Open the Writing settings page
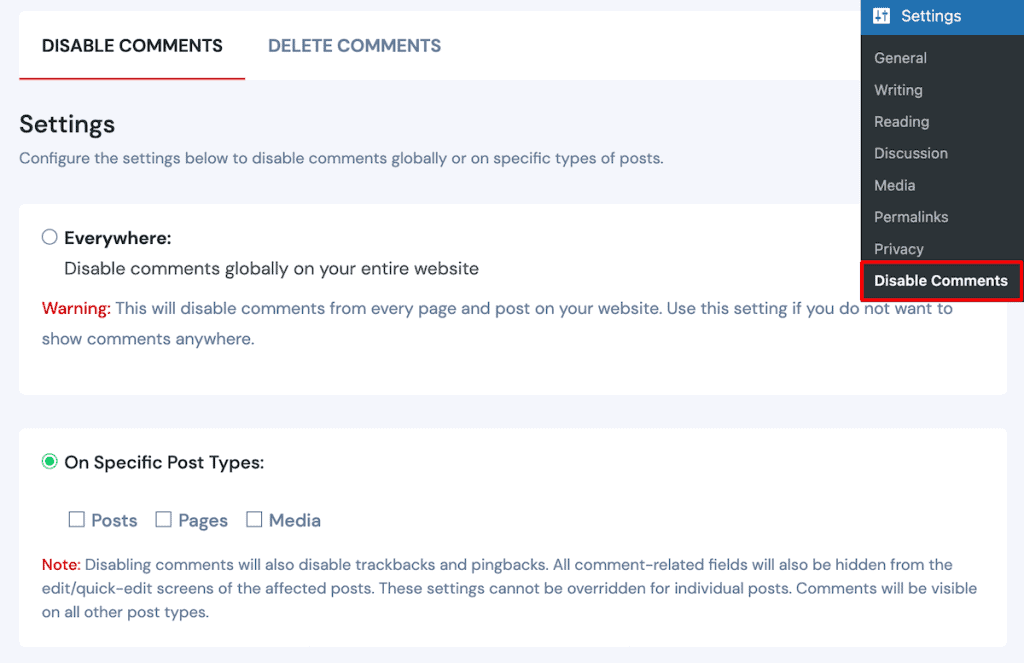 pos(898,89)
